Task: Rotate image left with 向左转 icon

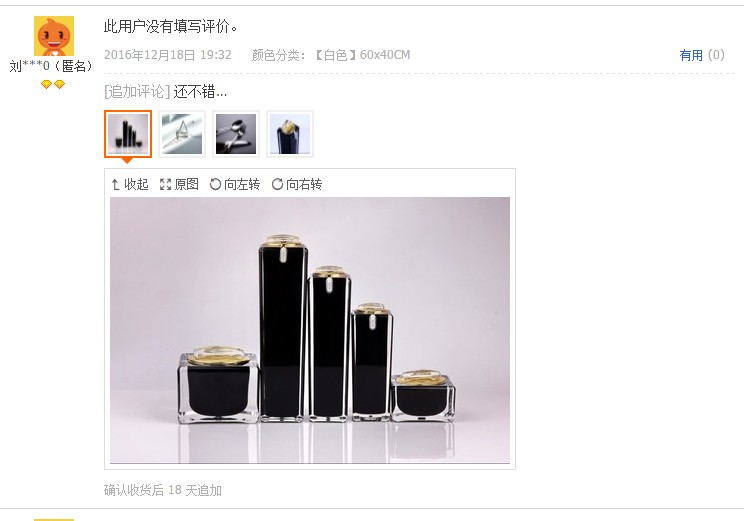Action: click(215, 184)
